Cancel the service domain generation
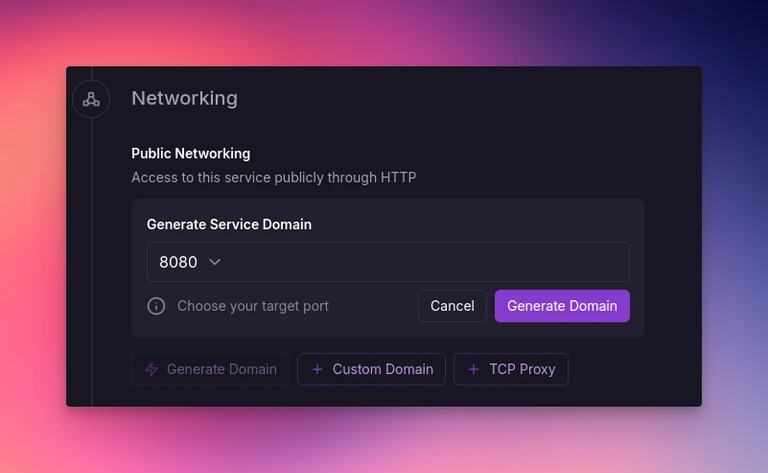The width and height of the screenshot is (768, 473). [452, 306]
